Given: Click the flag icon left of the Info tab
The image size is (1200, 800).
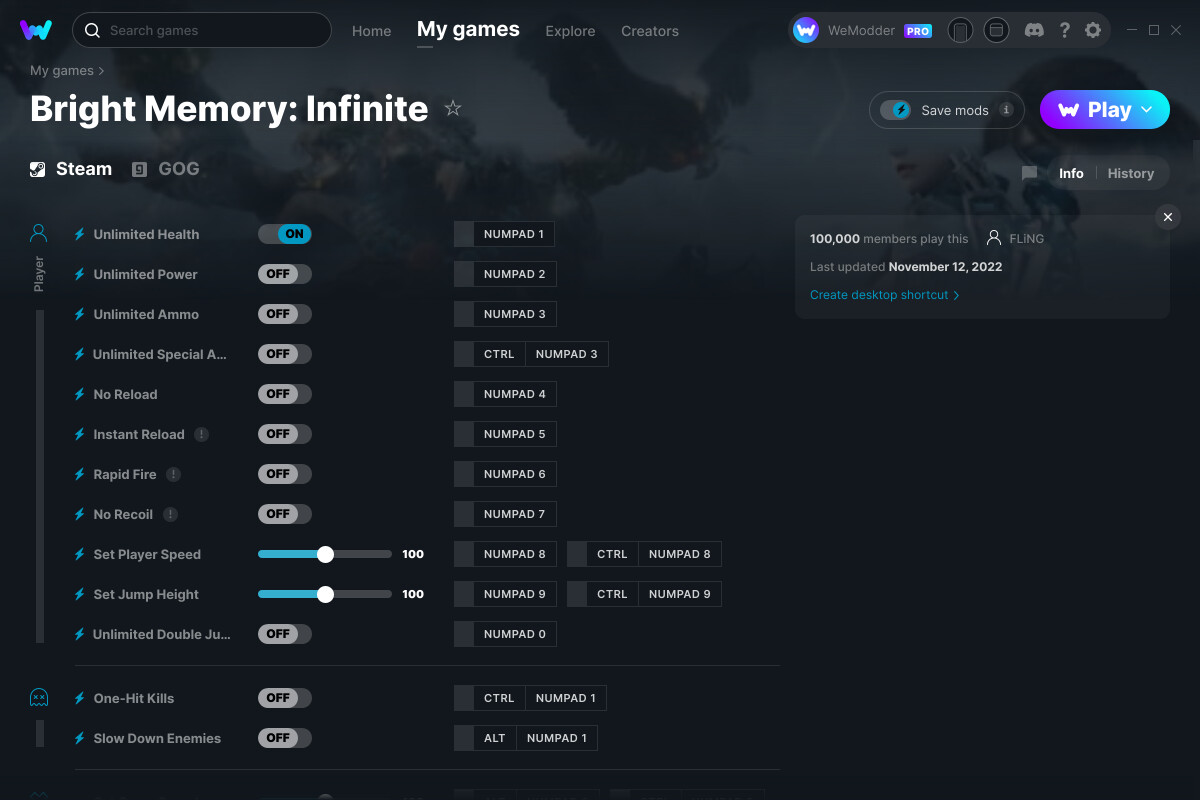Looking at the screenshot, I should (x=1028, y=173).
